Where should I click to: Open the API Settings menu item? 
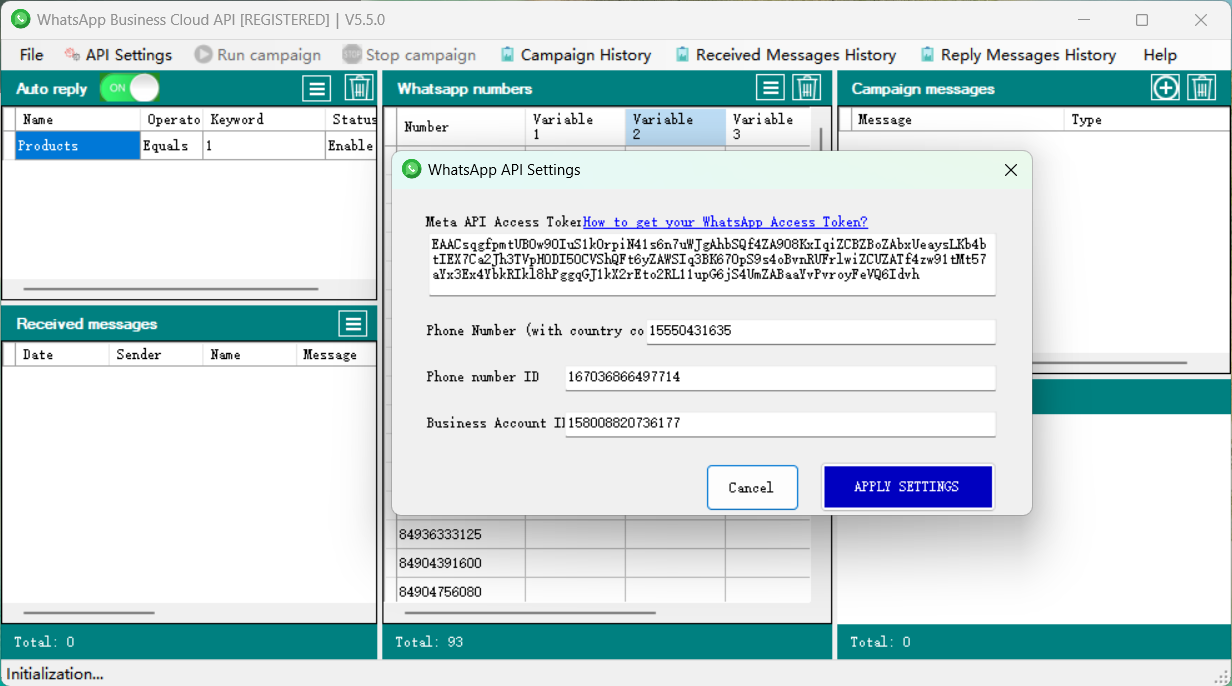click(118, 55)
